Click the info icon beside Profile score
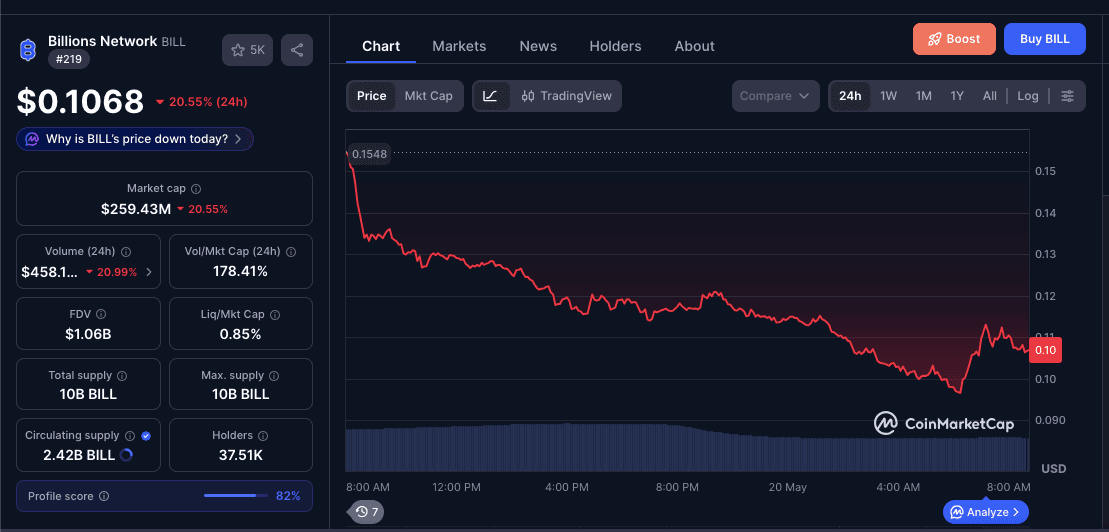Screen dimensions: 1109x532 click(x=104, y=497)
